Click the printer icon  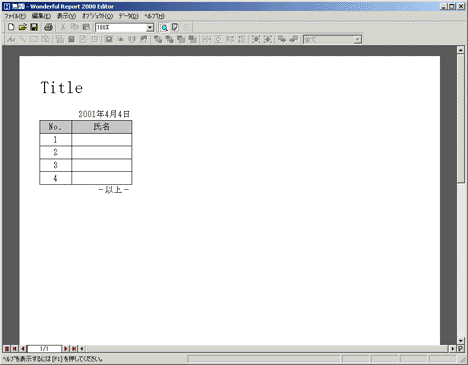[48, 27]
